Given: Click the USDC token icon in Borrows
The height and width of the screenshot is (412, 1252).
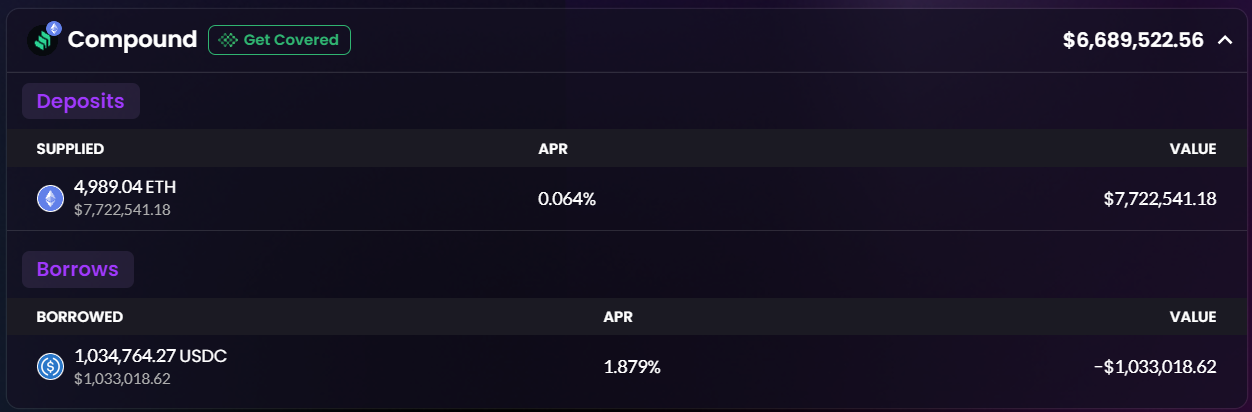Looking at the screenshot, I should point(50,367).
